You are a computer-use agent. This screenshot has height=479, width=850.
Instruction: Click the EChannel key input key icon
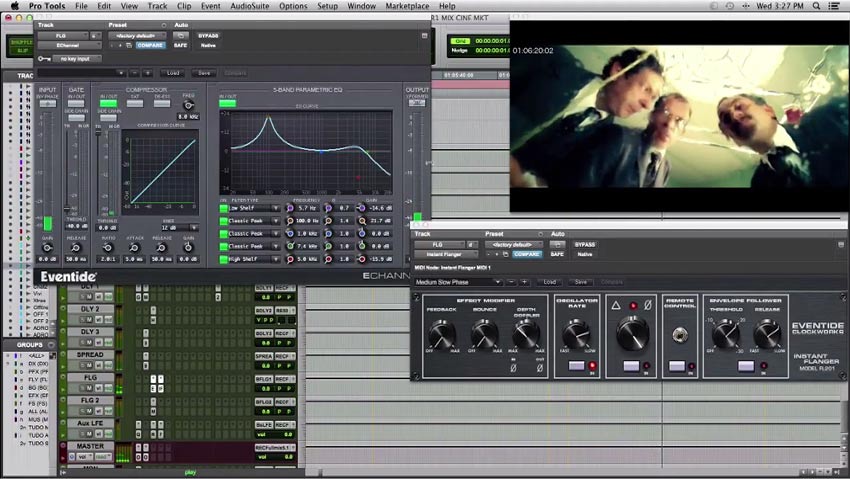click(x=44, y=59)
